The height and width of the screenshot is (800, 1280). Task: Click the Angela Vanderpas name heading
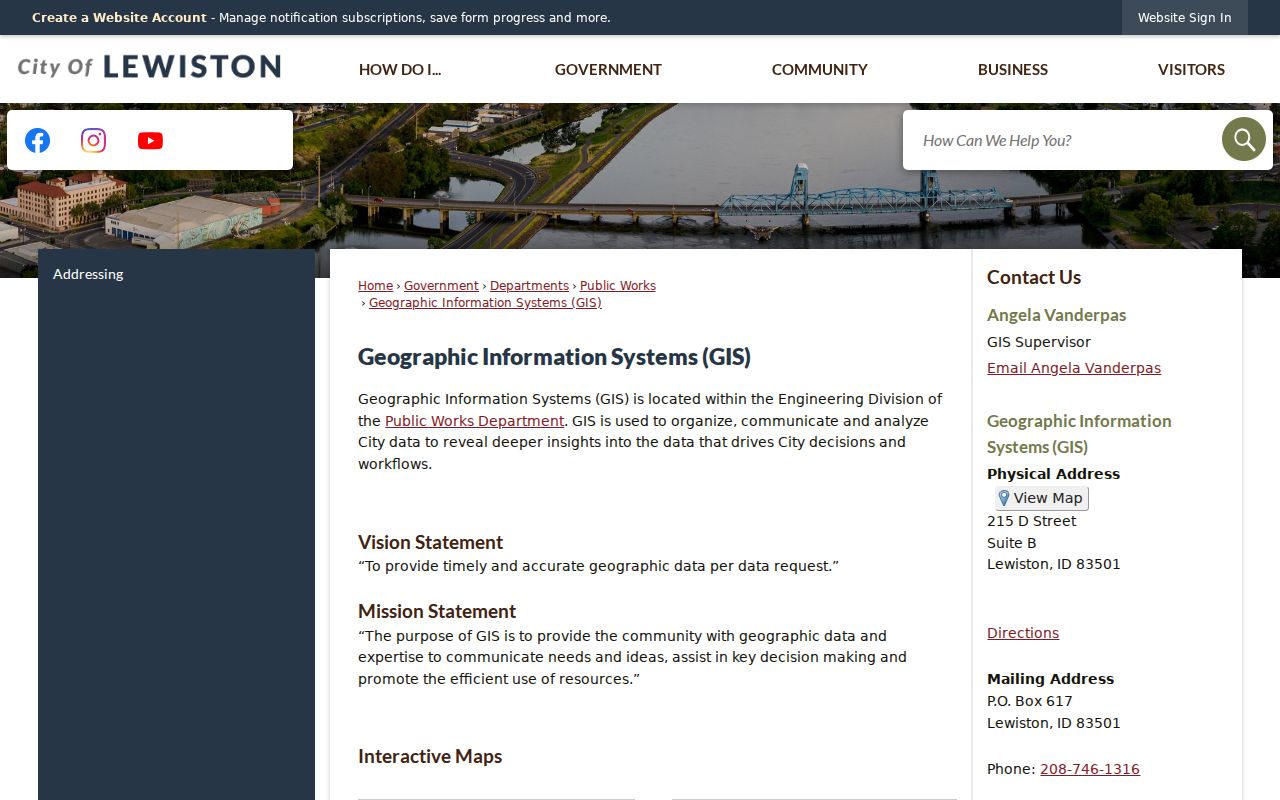(1056, 315)
